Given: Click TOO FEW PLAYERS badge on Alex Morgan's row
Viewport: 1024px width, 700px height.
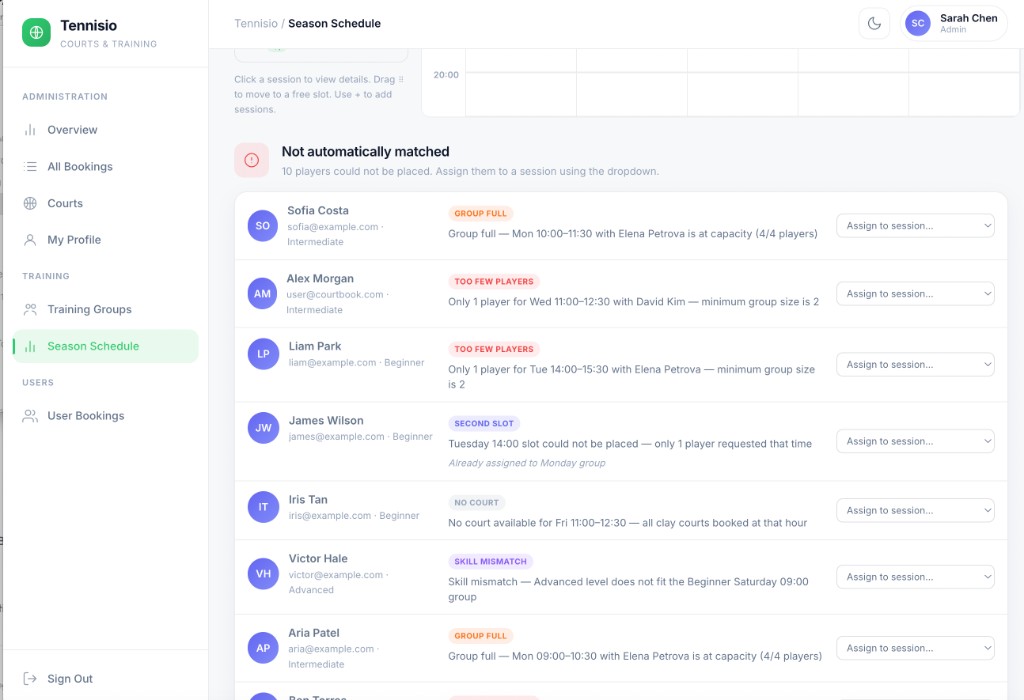Looking at the screenshot, I should tap(494, 281).
